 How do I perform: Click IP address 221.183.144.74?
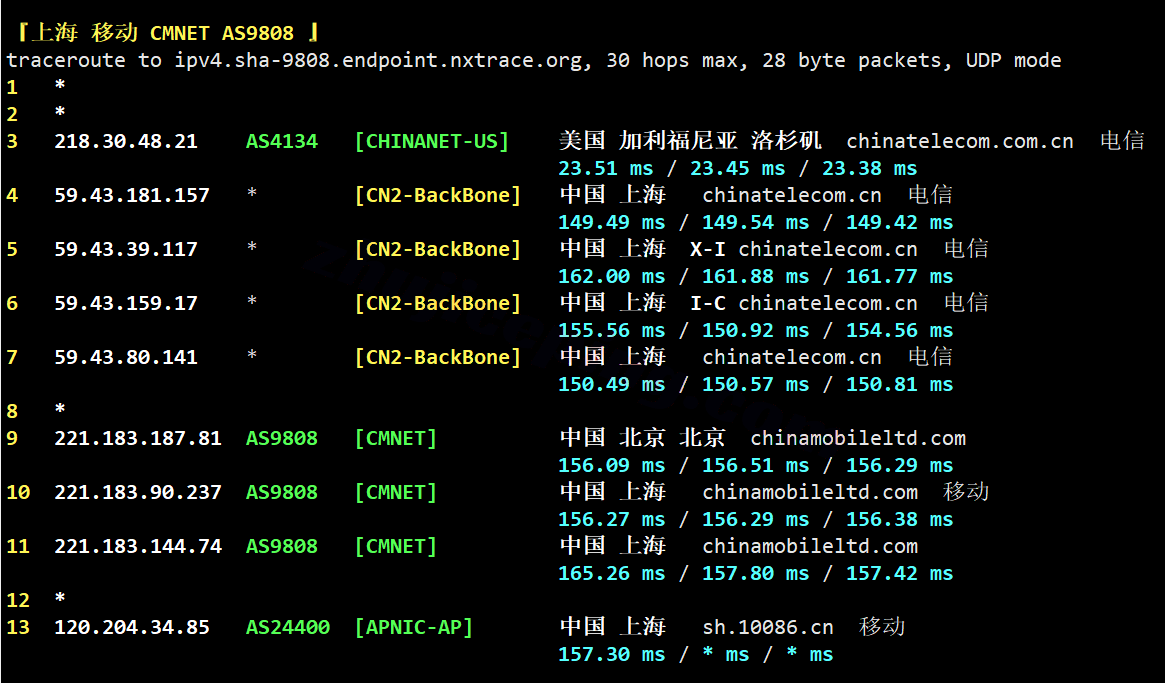click(x=137, y=546)
